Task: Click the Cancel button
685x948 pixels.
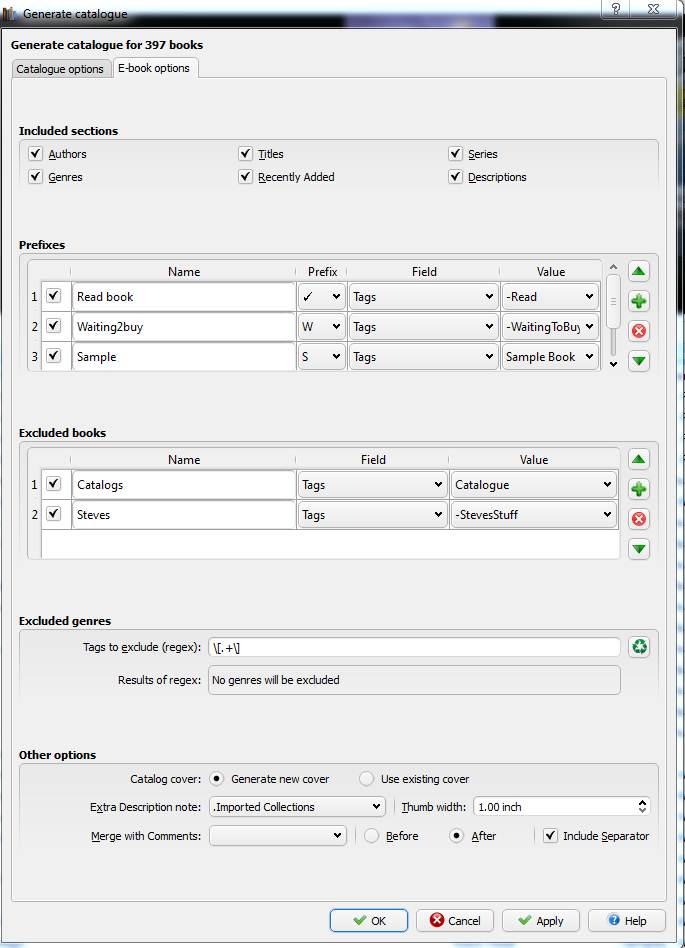Action: [x=455, y=920]
